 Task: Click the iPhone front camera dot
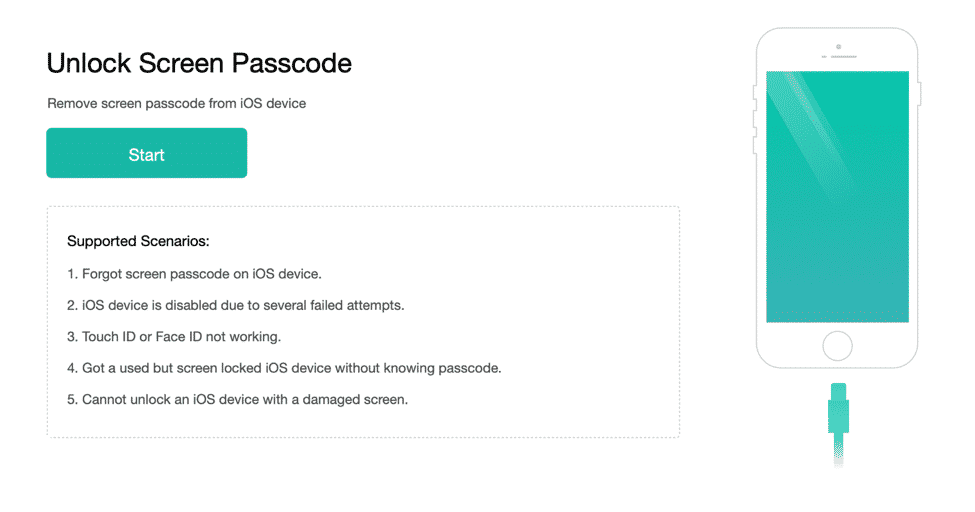pyautogui.click(x=838, y=47)
